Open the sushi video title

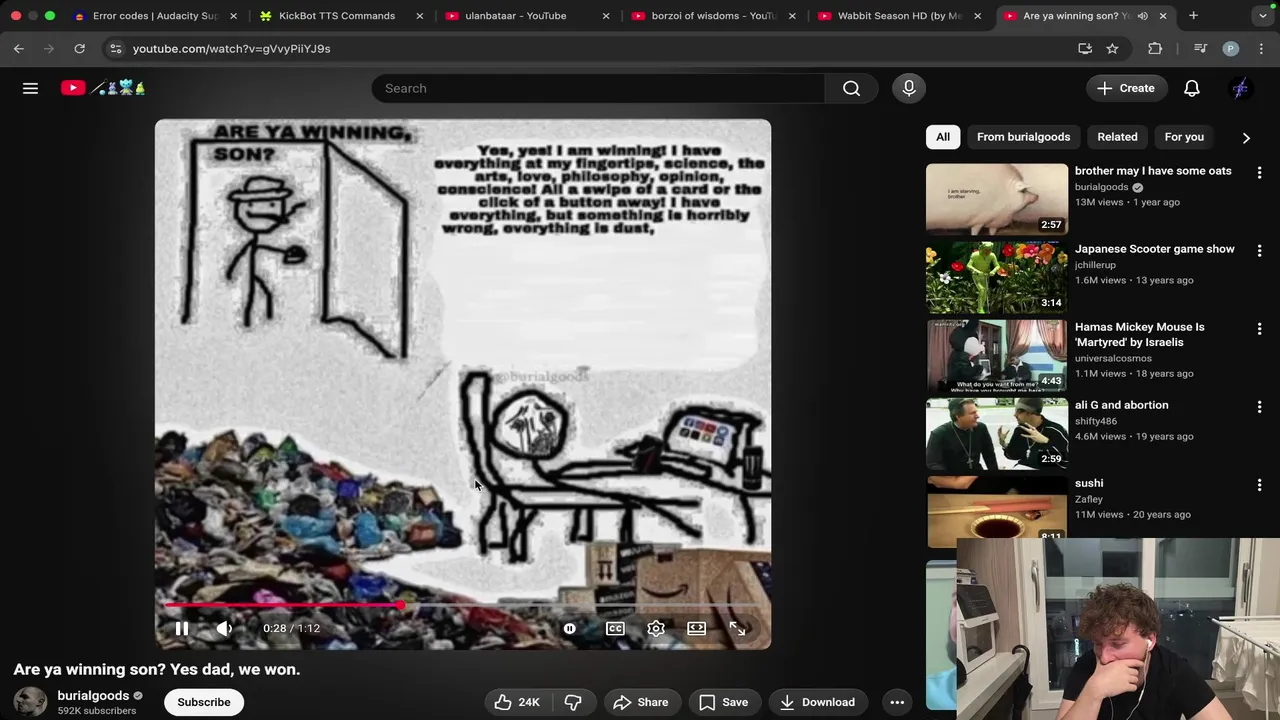coord(1089,483)
